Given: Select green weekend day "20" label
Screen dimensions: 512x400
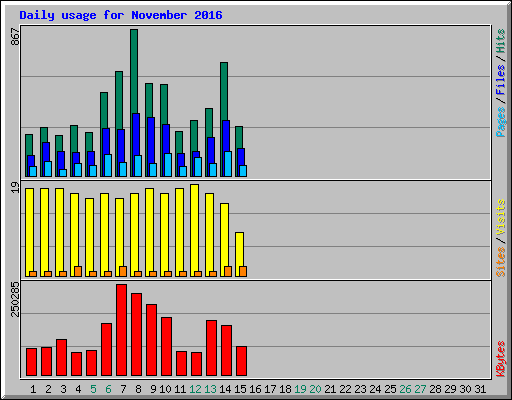Looking at the screenshot, I should tap(315, 389).
